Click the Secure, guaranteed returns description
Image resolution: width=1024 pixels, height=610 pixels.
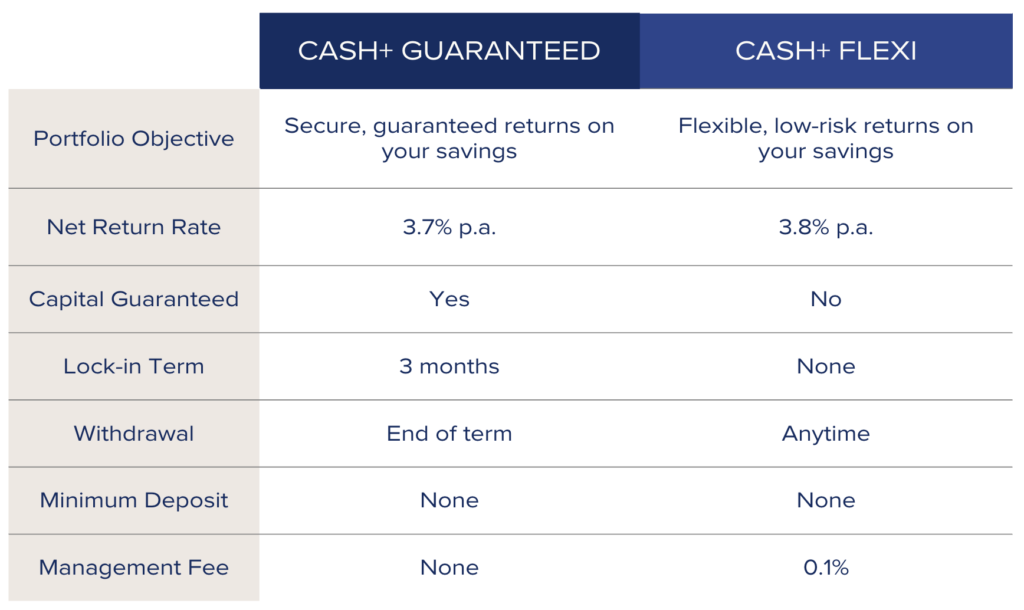pos(449,138)
